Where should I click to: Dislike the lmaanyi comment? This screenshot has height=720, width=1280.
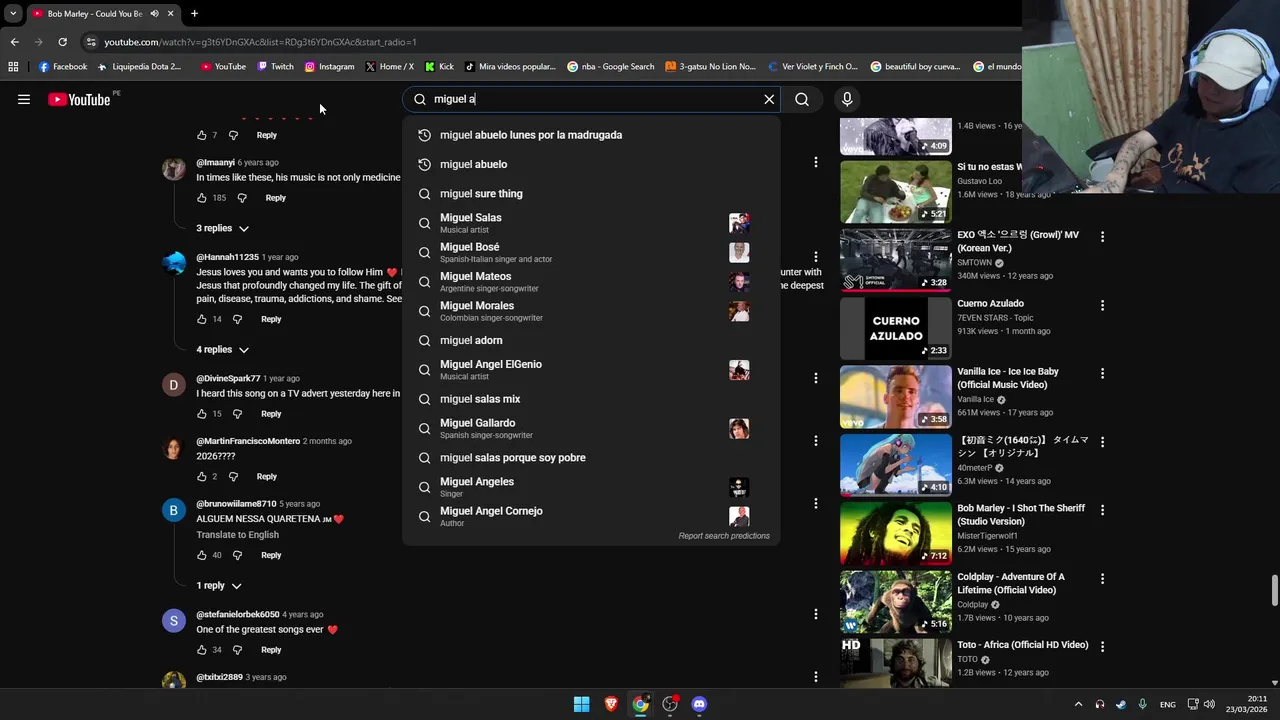coord(241,198)
